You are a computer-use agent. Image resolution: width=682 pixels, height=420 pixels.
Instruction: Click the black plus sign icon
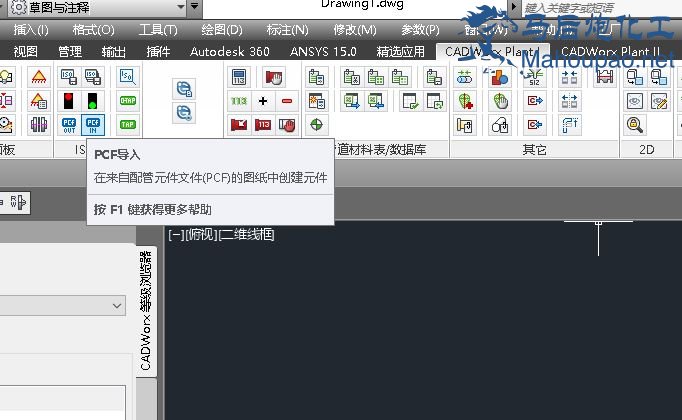(x=263, y=101)
